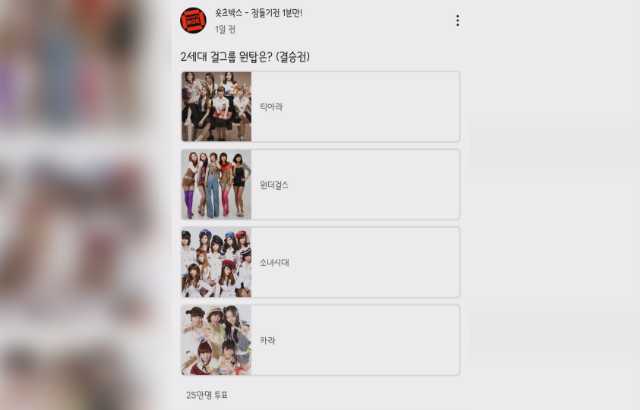640x410 pixels.
Task: Open the three-dot post options menu
Action: [458, 21]
